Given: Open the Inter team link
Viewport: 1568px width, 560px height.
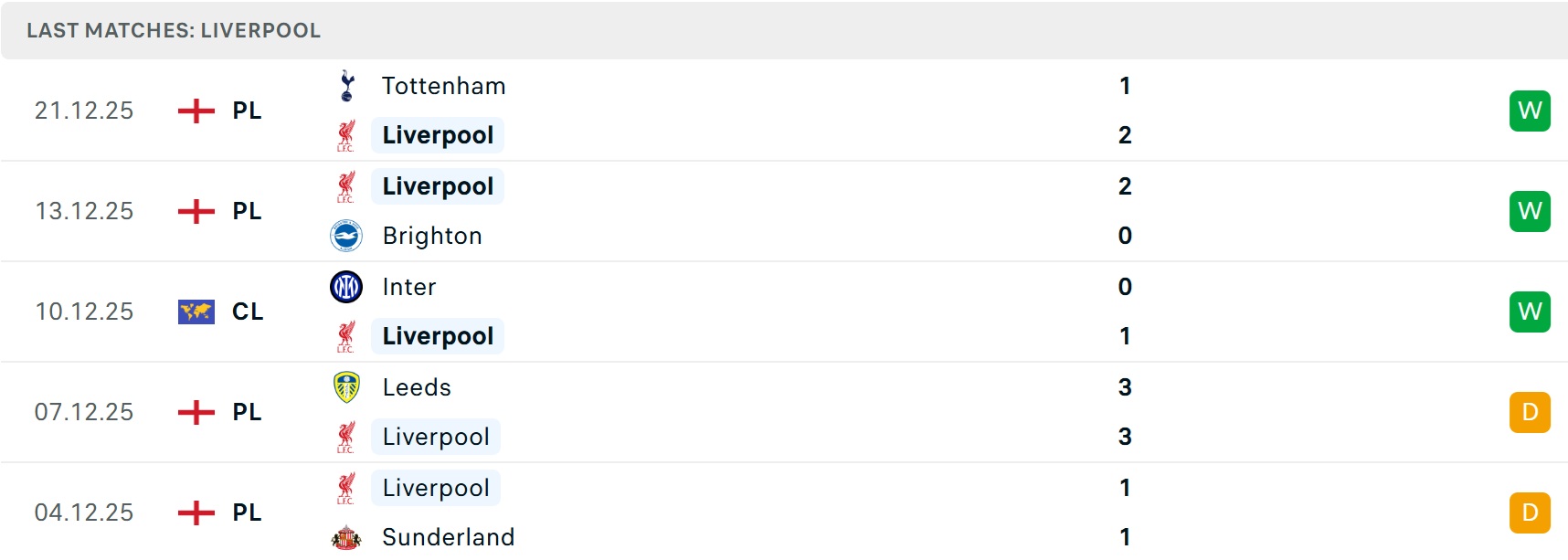Looking at the screenshot, I should tap(409, 287).
